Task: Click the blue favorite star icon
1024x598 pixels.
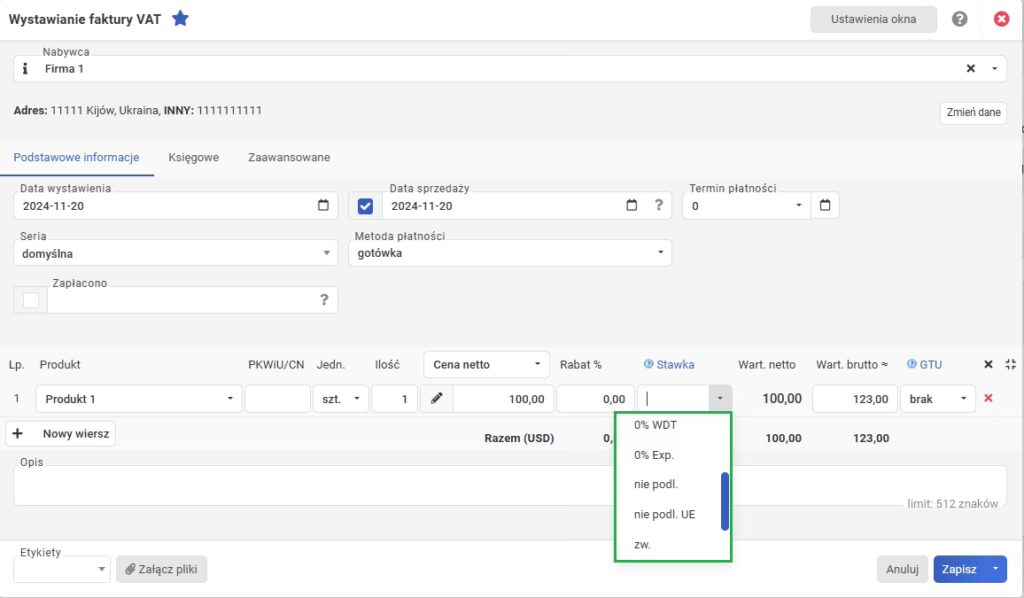Action: click(180, 18)
